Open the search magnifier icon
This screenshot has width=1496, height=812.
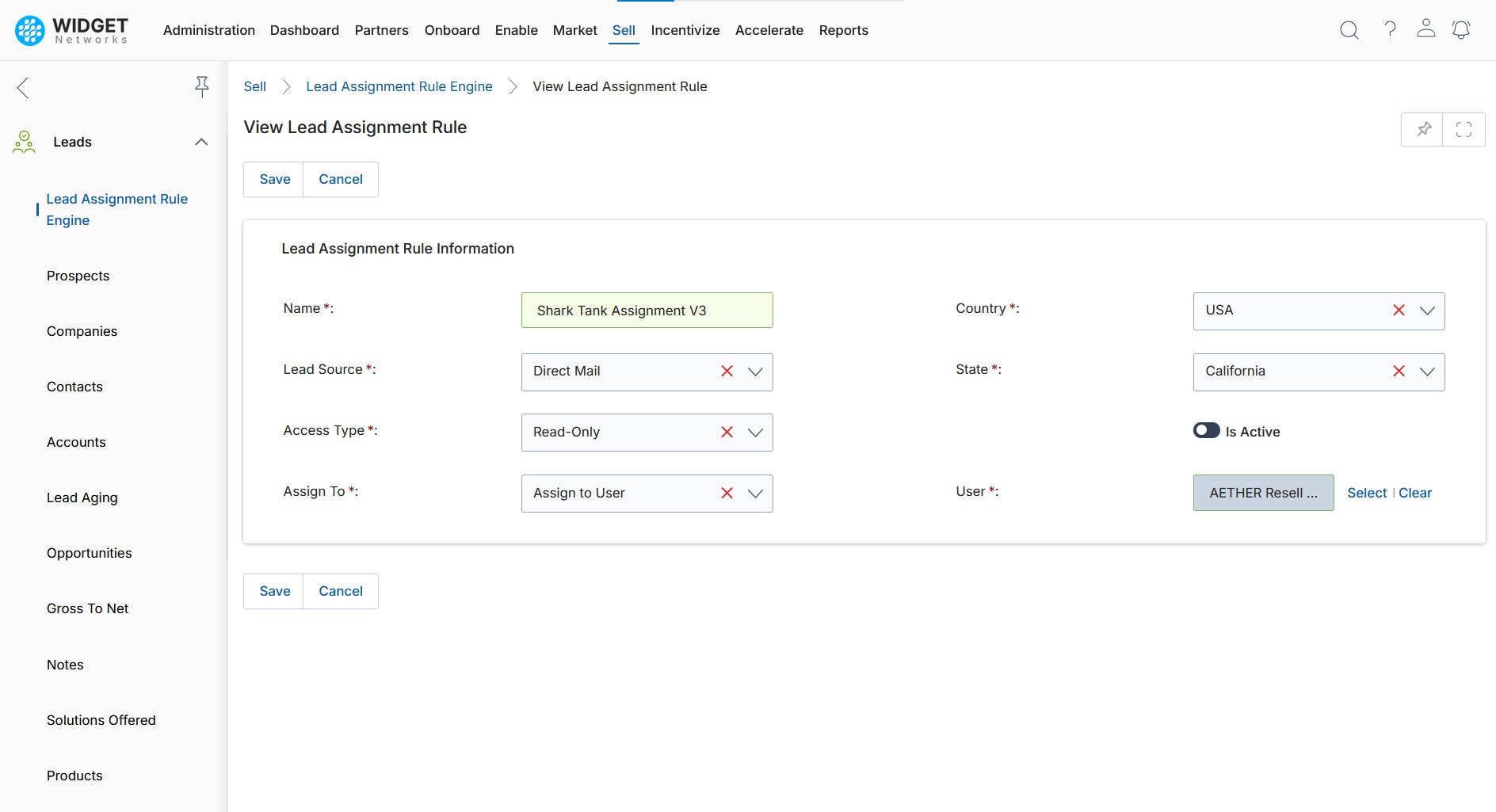coord(1349,30)
